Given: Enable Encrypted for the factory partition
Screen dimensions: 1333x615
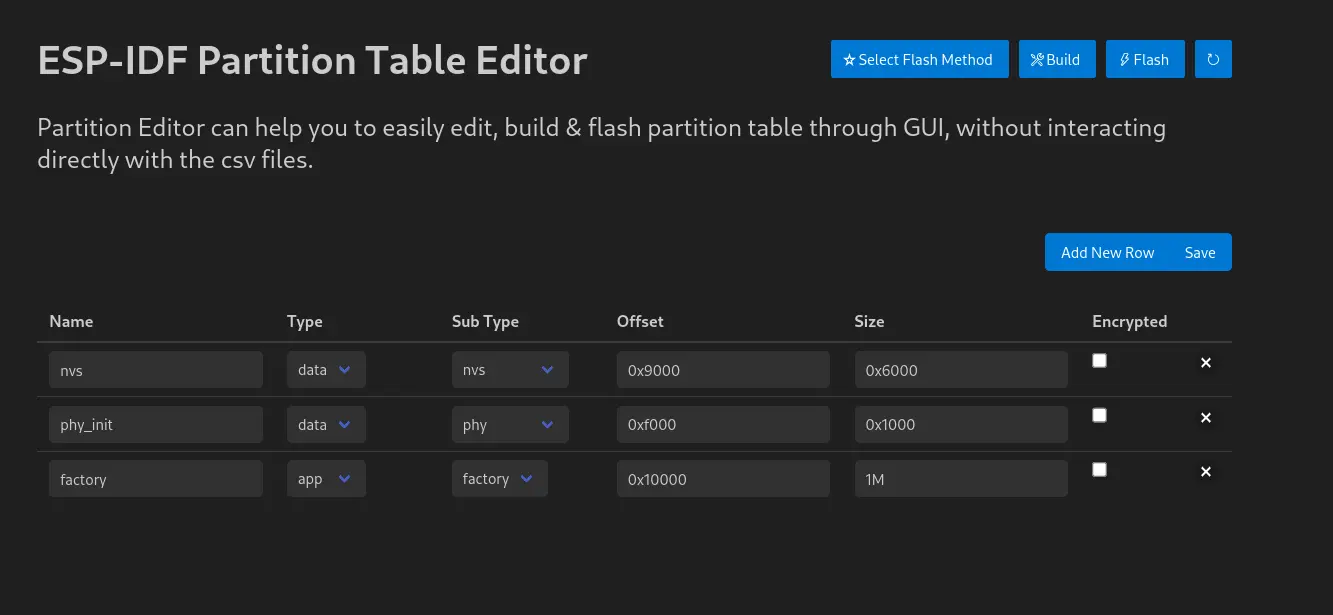Looking at the screenshot, I should click(1099, 468).
